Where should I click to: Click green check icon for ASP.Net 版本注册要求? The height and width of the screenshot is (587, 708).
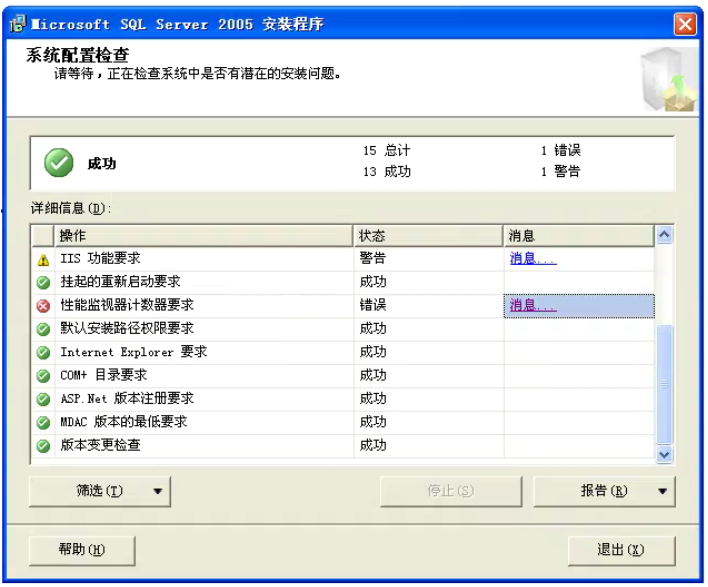(x=43, y=399)
